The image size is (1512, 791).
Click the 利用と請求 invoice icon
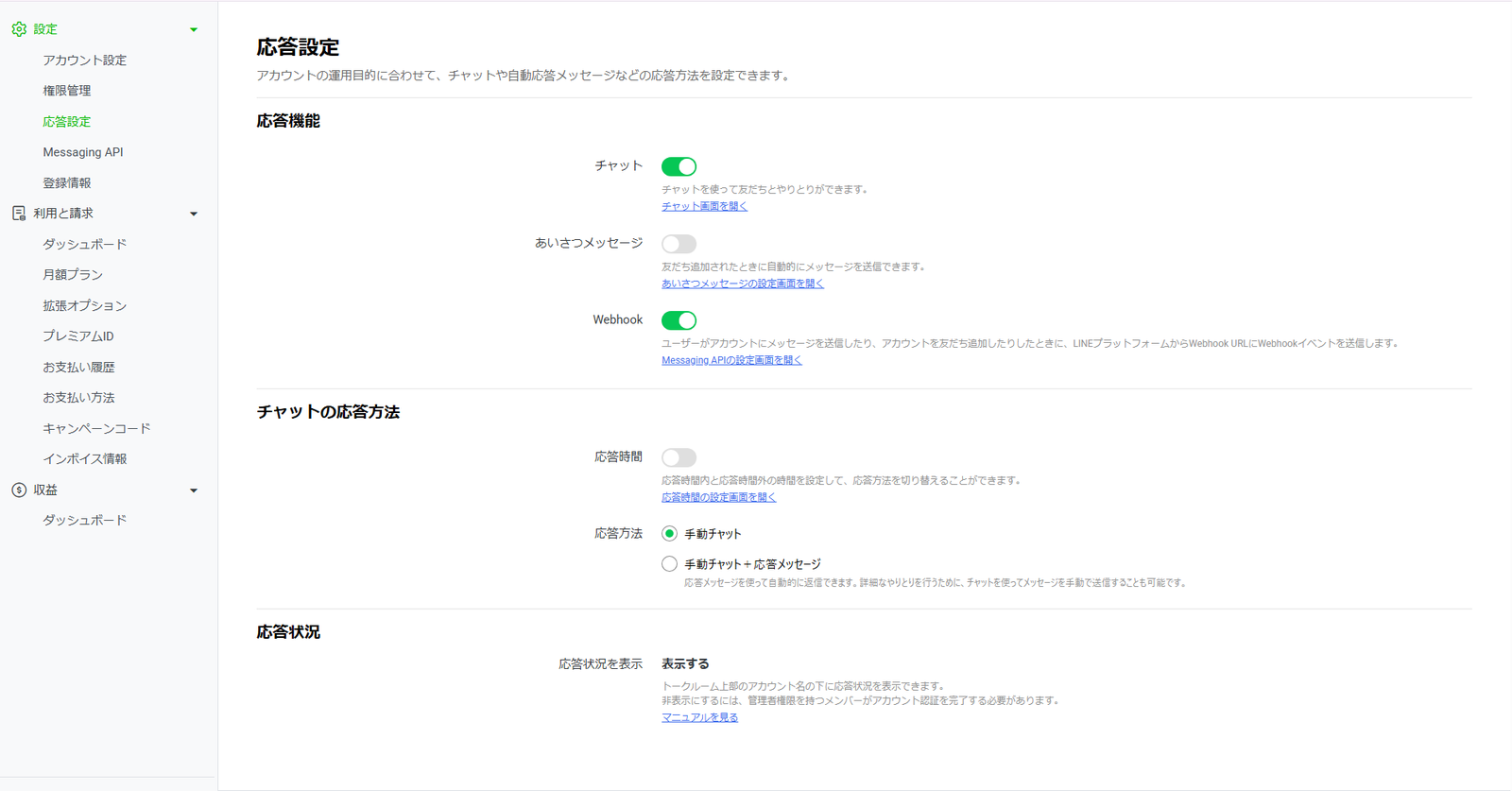click(19, 214)
